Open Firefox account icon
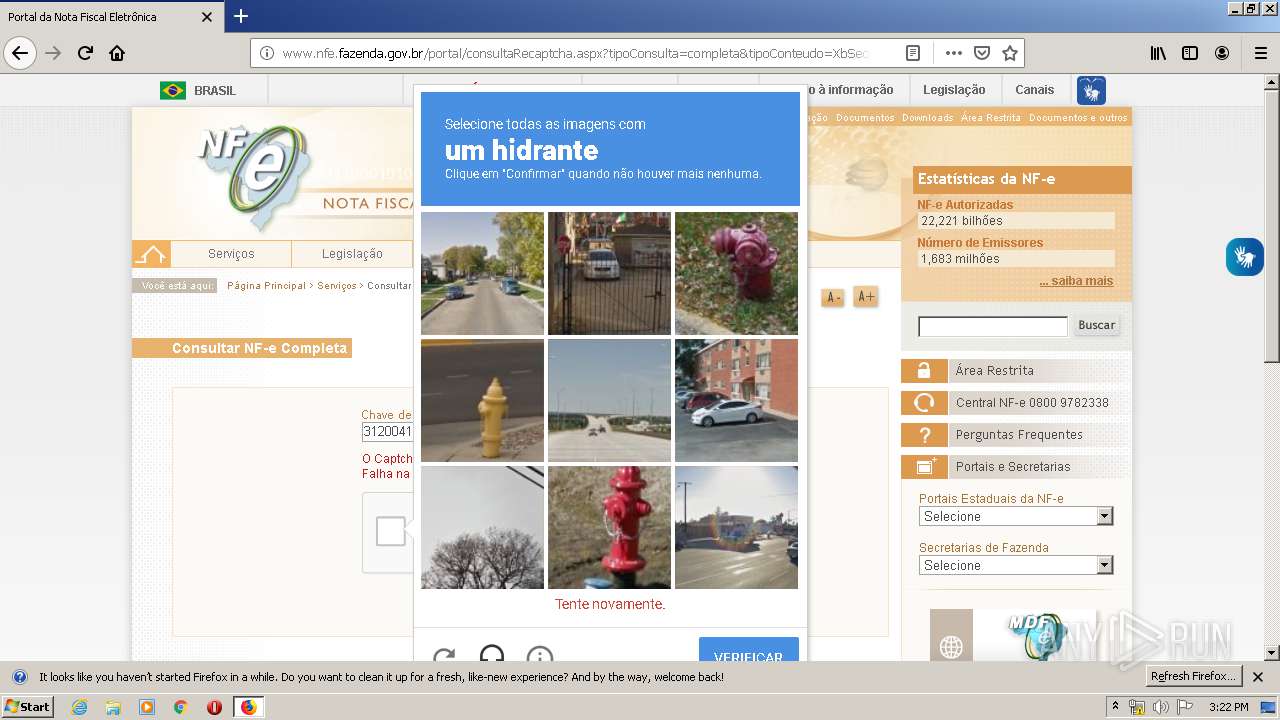The image size is (1280, 720). (1222, 53)
